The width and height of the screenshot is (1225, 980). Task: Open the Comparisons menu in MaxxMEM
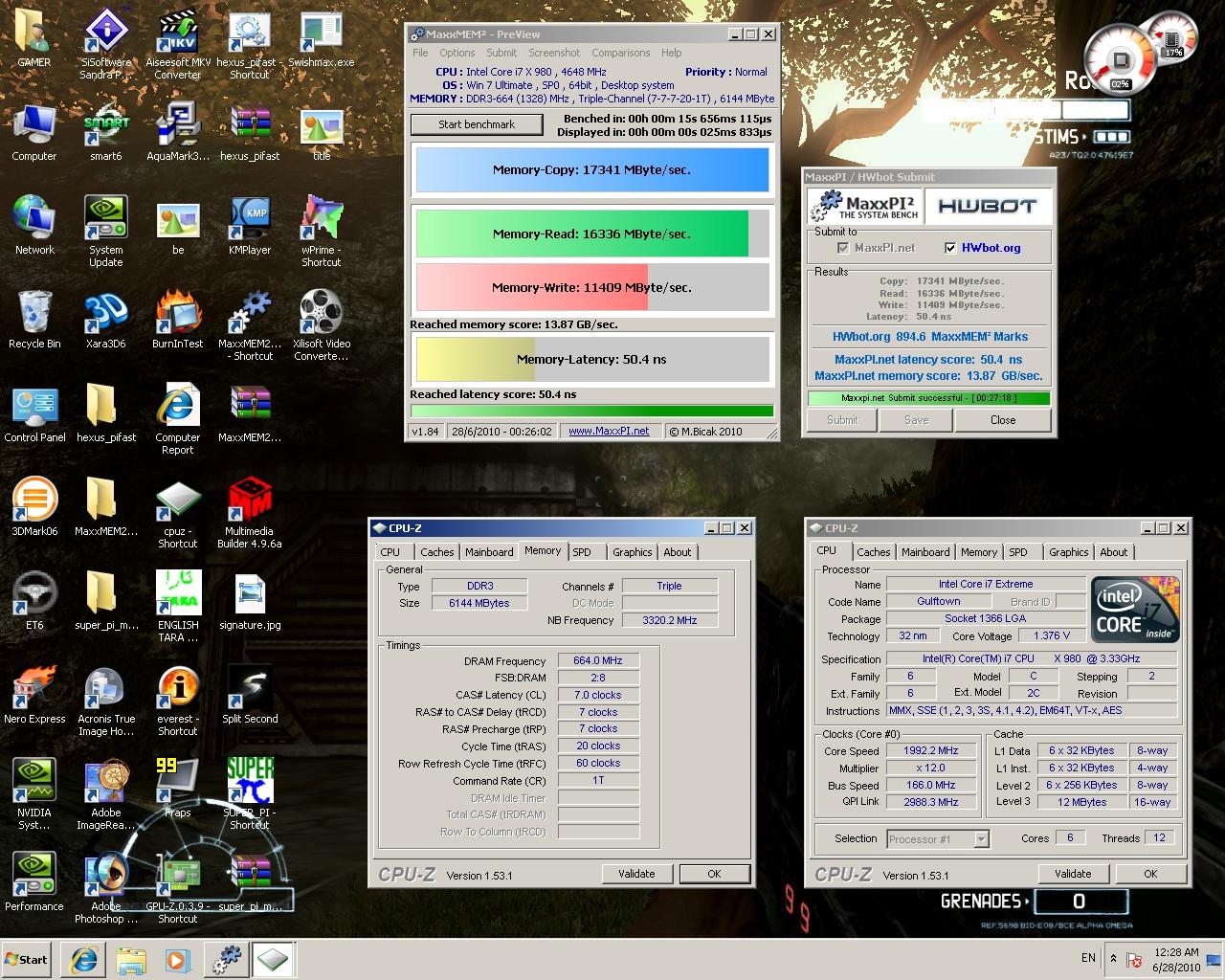tap(620, 53)
